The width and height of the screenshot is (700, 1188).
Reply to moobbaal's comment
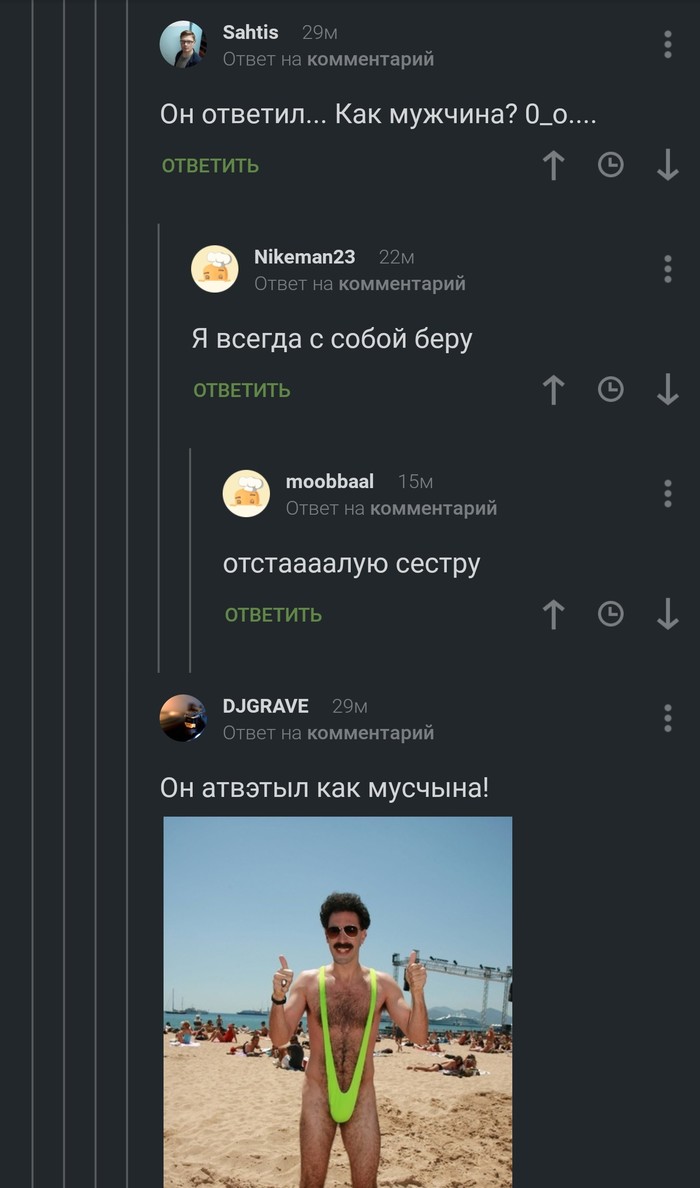[273, 615]
